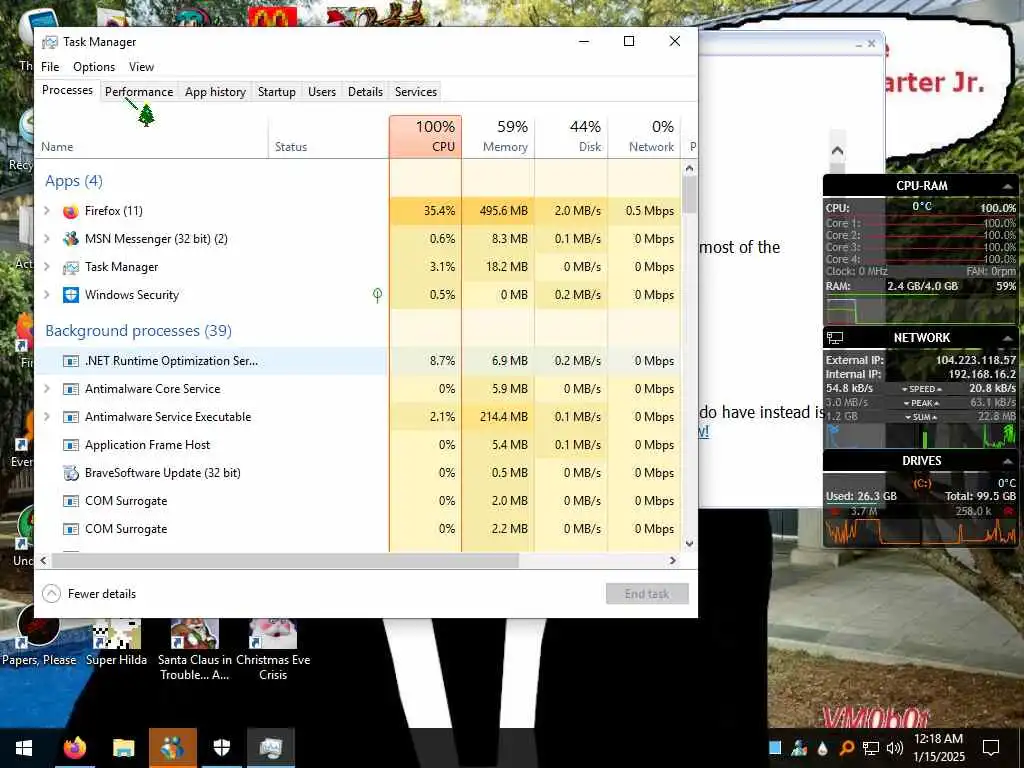The image size is (1024, 768).
Task: Open File Explorer from the taskbar
Action: coord(123,748)
